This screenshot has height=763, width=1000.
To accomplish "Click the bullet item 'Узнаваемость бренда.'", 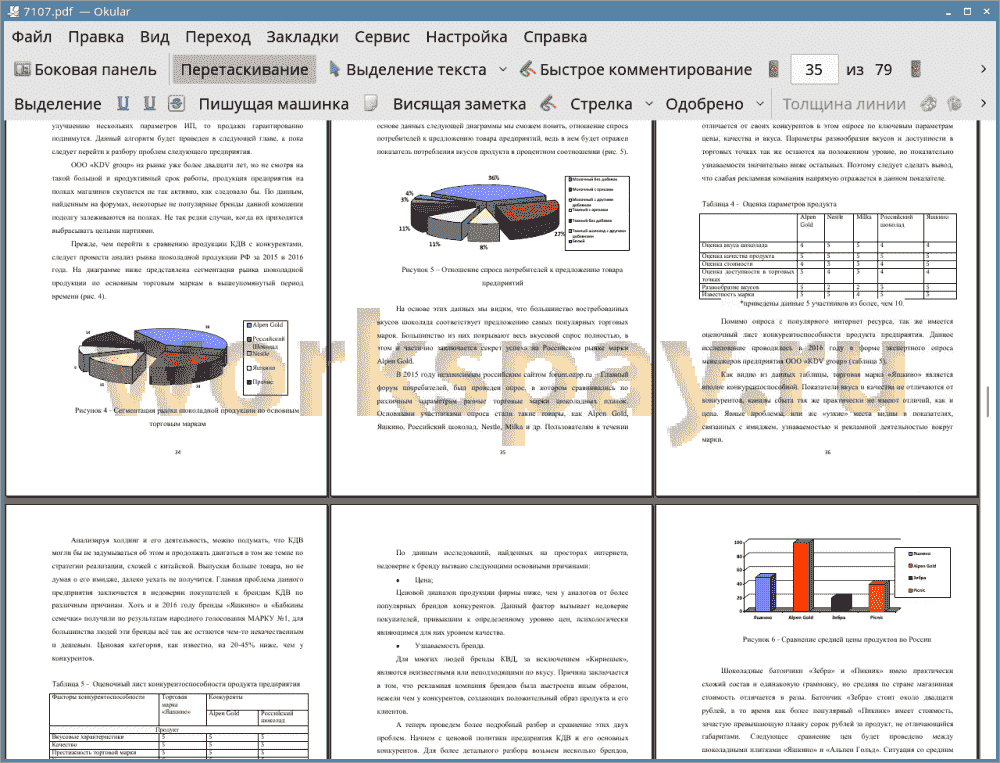I will (x=449, y=646).
